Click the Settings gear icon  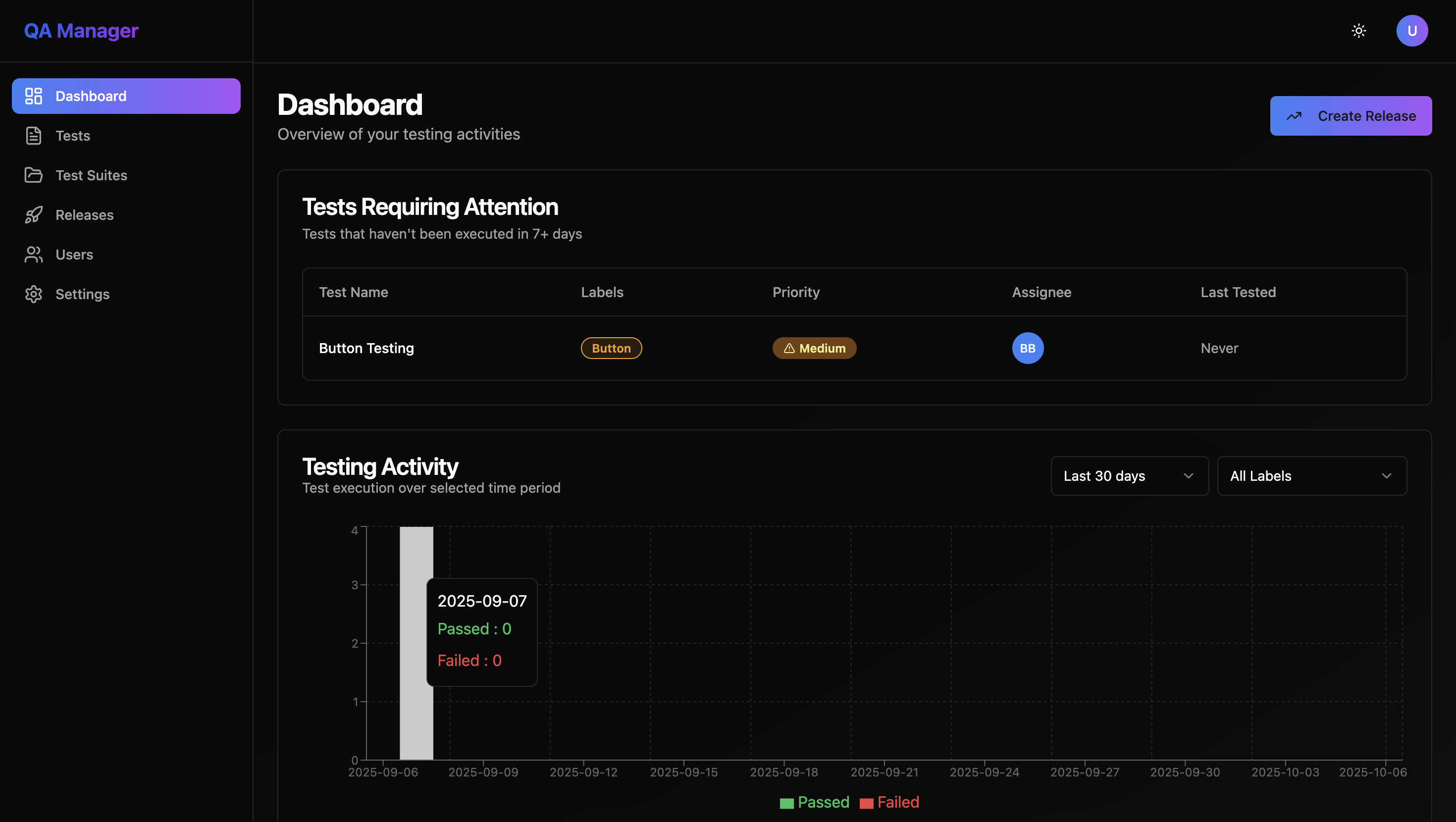[33, 294]
